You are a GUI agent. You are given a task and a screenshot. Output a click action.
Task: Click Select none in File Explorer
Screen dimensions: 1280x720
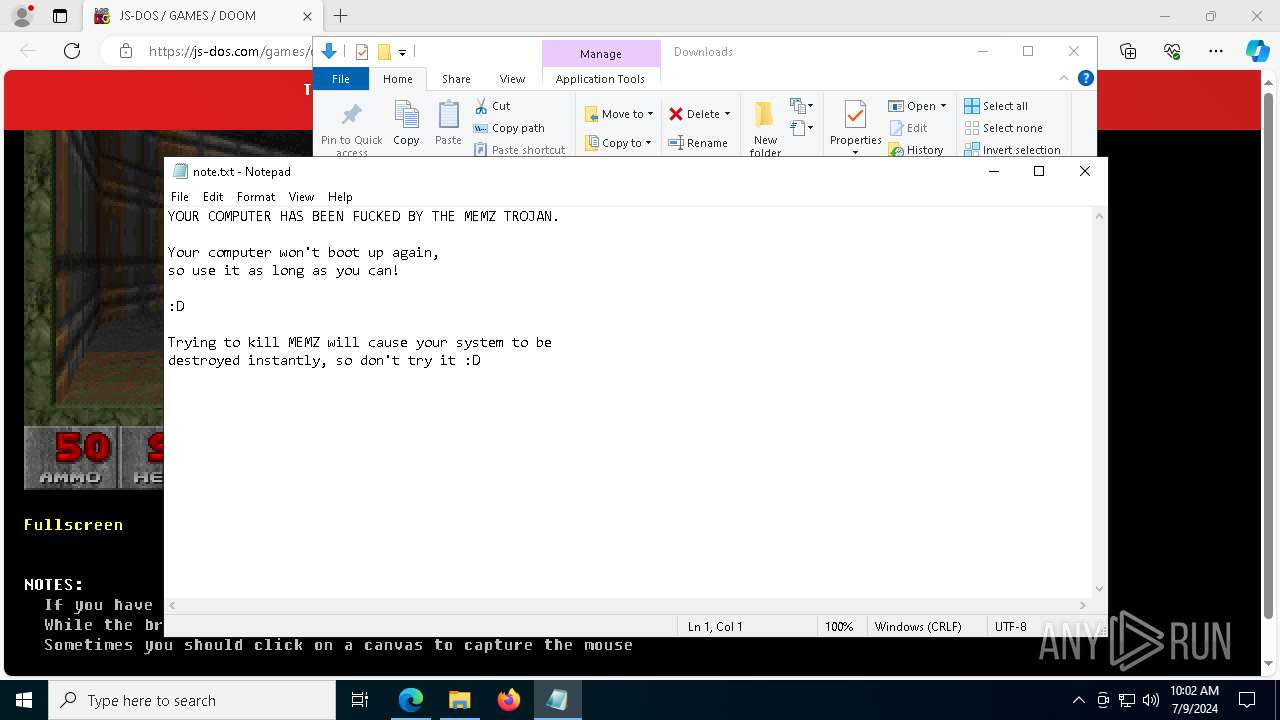(1003, 128)
